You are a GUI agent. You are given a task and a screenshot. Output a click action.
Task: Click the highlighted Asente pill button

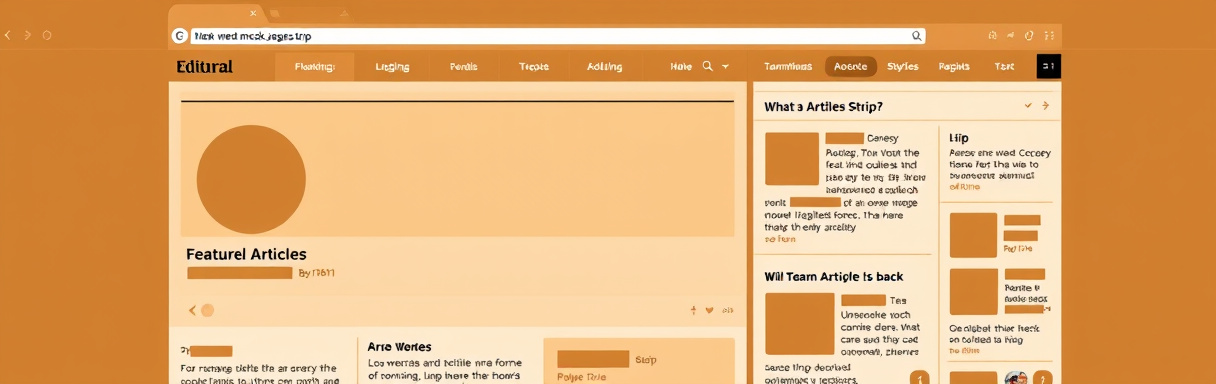pyautogui.click(x=851, y=67)
